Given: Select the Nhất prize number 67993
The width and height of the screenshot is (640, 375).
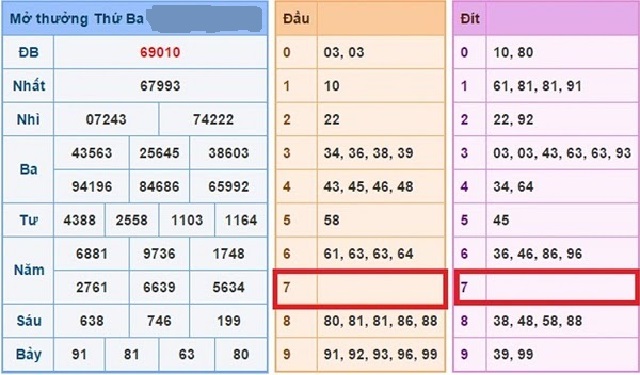Looking at the screenshot, I should click(160, 86).
